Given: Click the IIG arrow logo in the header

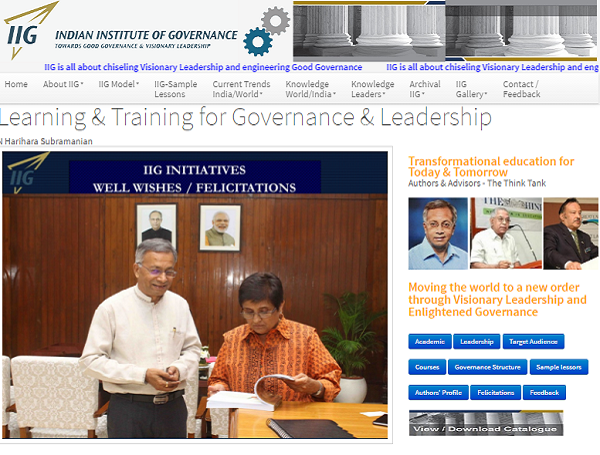Looking at the screenshot, I should point(29,31).
